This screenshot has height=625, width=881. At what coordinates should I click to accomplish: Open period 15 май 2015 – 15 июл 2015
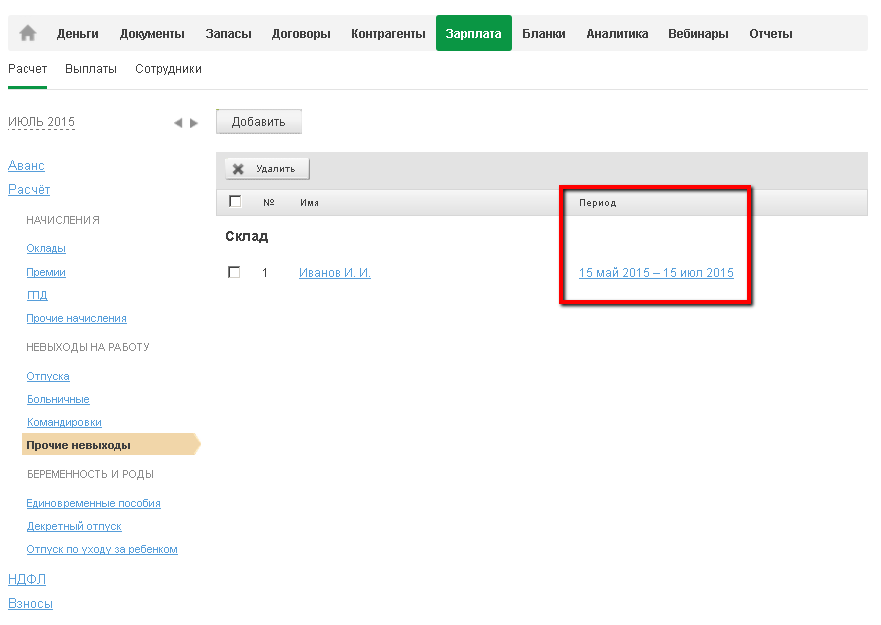[656, 273]
